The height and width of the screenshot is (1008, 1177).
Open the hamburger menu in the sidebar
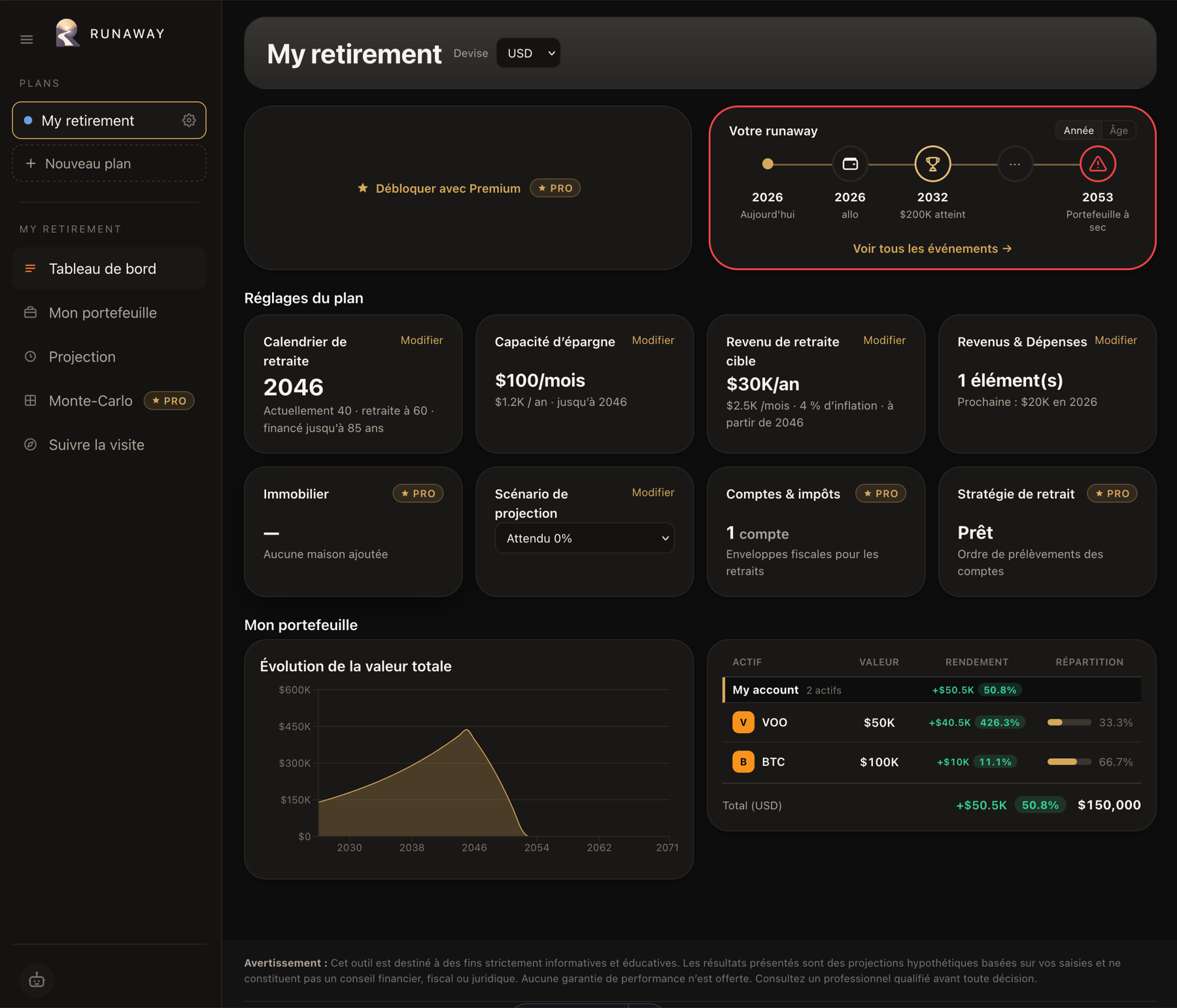(x=27, y=40)
